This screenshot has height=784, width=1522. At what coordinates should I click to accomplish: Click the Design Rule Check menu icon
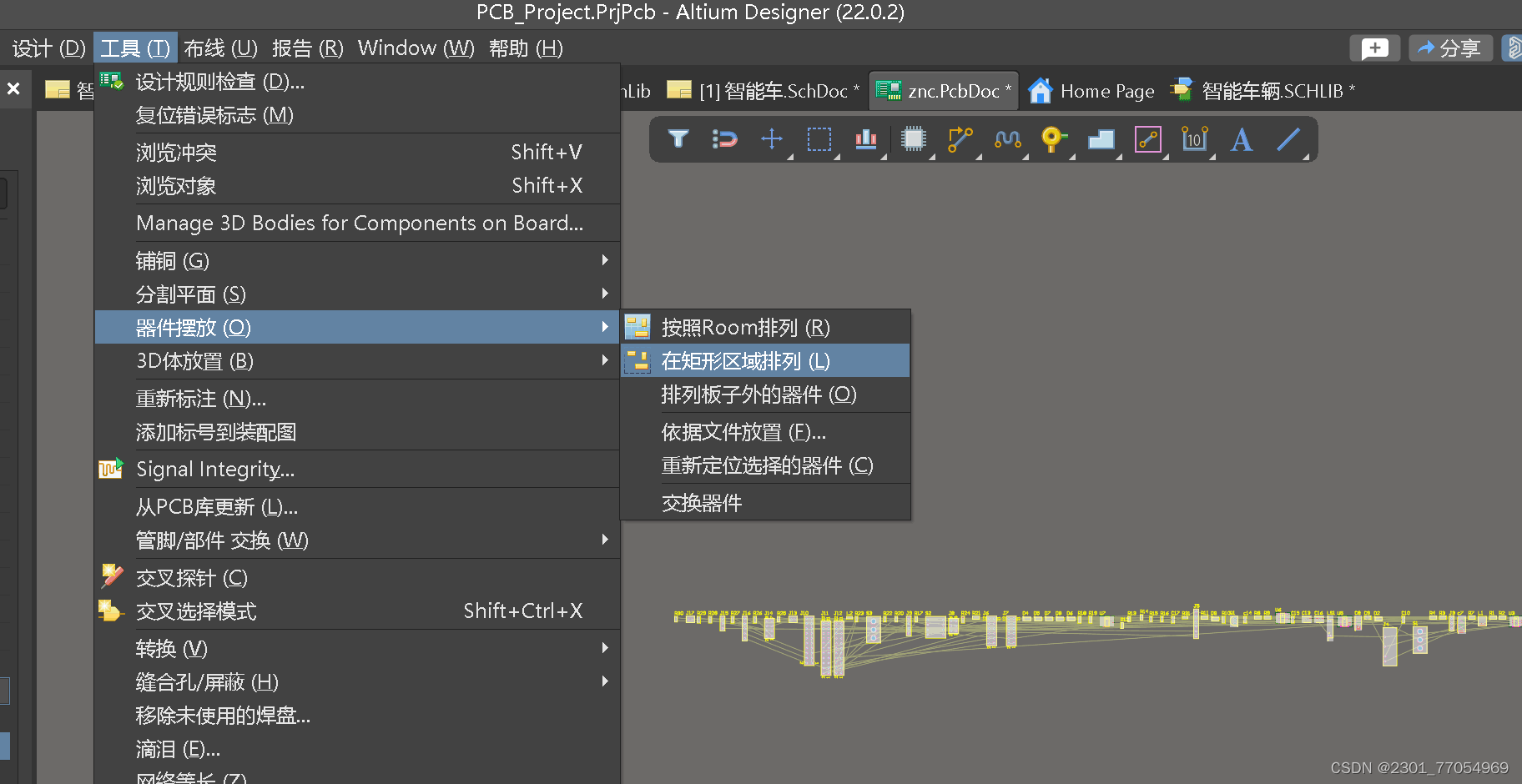tap(112, 81)
